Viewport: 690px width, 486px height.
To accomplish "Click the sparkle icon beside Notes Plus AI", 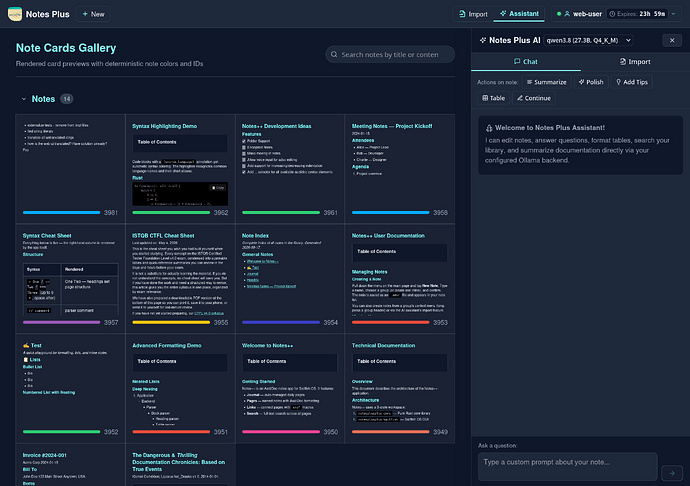I will (x=483, y=40).
